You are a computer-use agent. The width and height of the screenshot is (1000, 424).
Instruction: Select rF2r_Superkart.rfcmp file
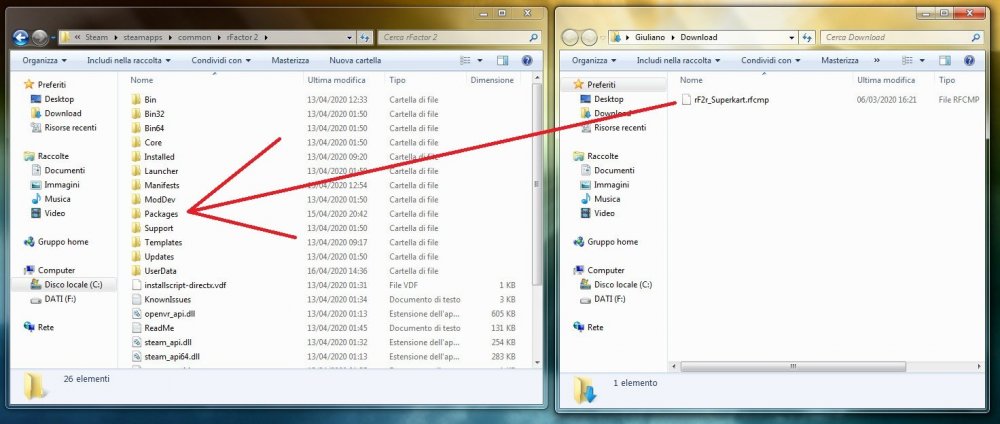click(731, 99)
